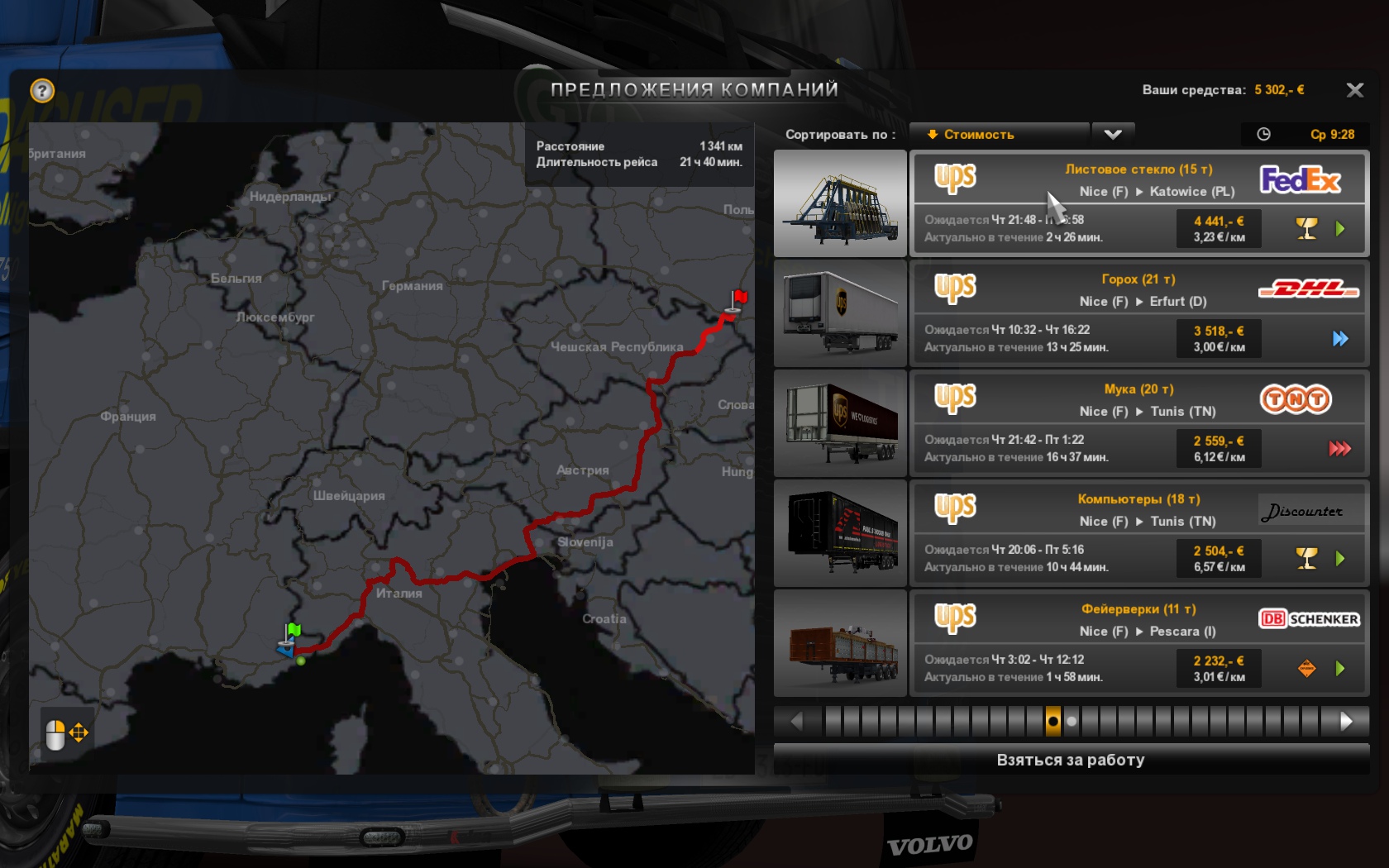The width and height of the screenshot is (1389, 868).
Task: Go to the previous page of offers
Action: click(796, 721)
